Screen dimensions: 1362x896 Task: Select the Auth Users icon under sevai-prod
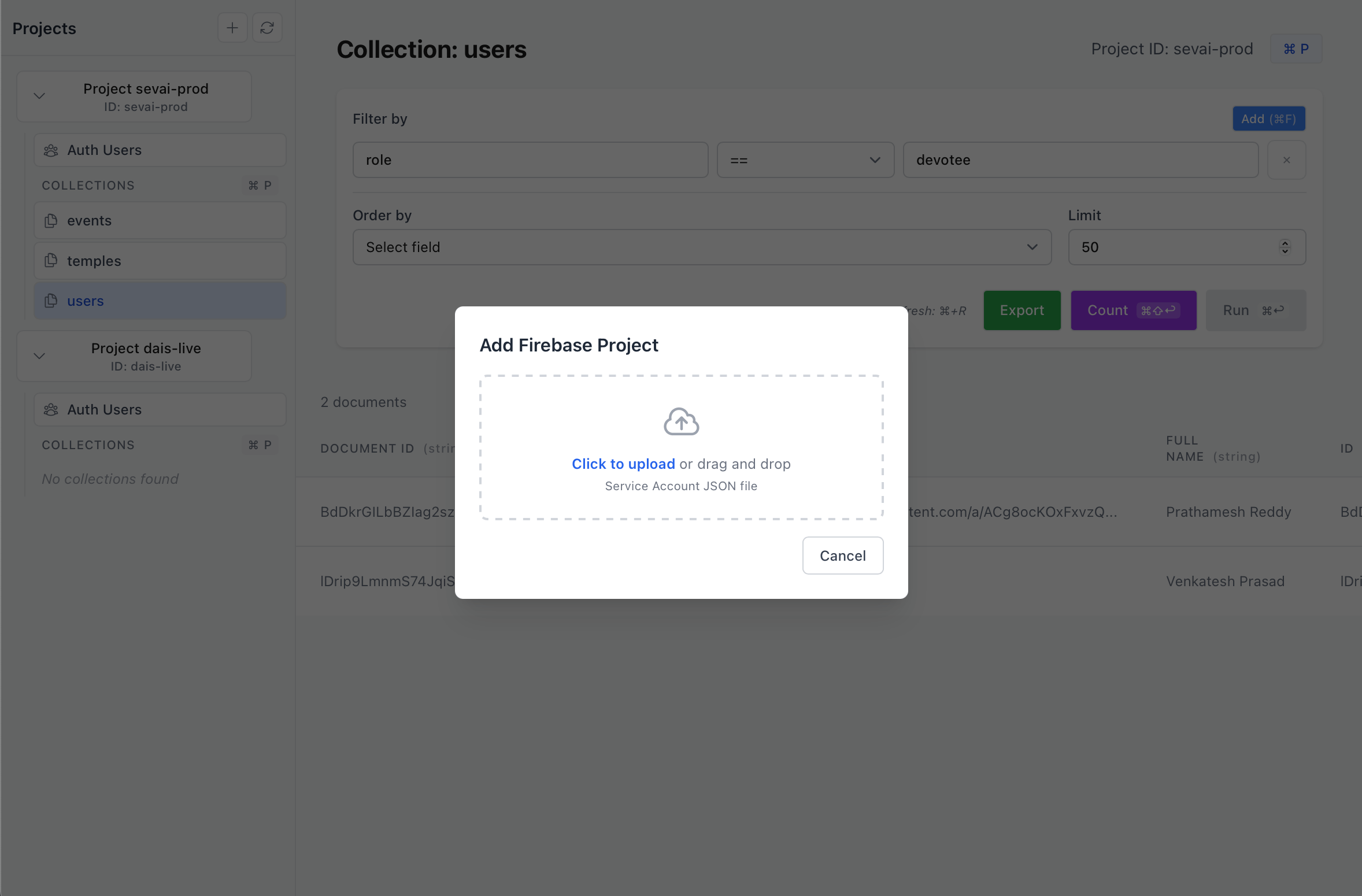51,150
